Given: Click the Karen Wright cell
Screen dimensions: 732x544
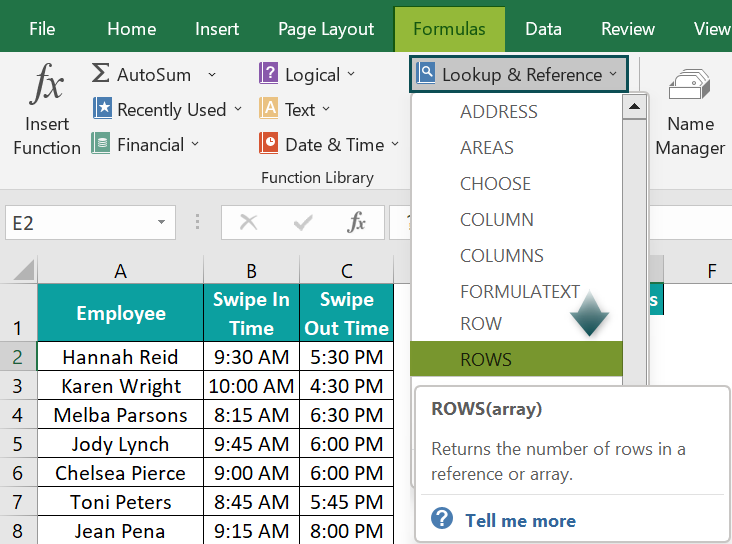Looking at the screenshot, I should tap(120, 386).
